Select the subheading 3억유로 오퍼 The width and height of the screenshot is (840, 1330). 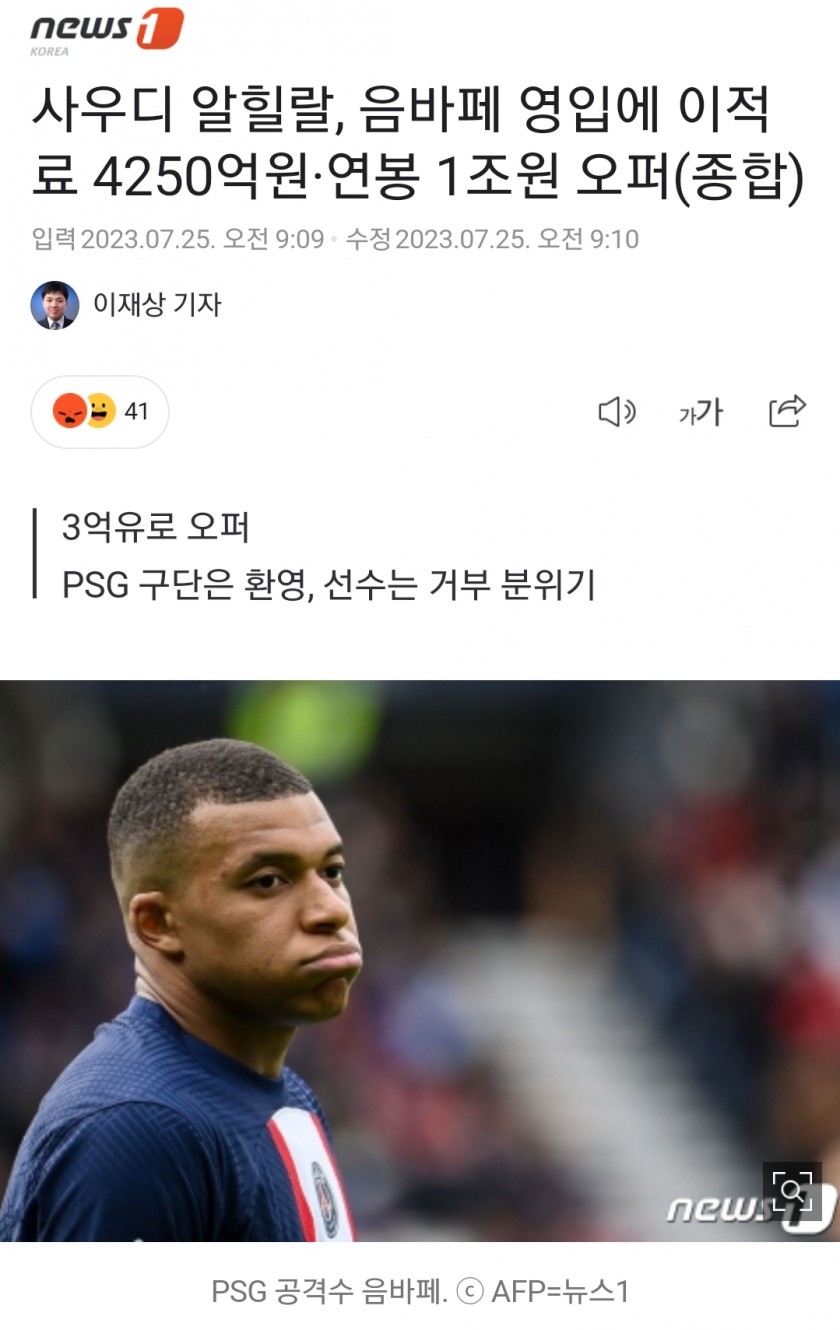(x=156, y=527)
